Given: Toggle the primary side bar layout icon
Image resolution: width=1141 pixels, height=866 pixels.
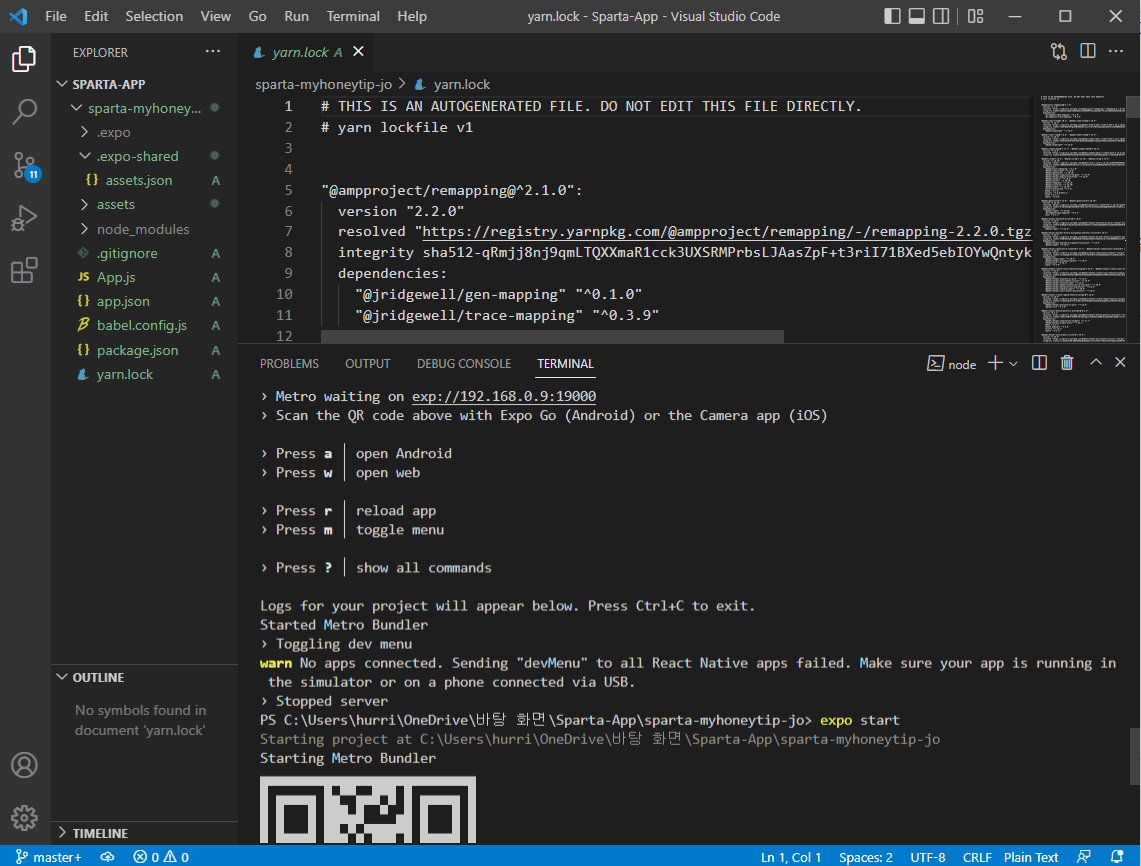Looking at the screenshot, I should pos(892,16).
